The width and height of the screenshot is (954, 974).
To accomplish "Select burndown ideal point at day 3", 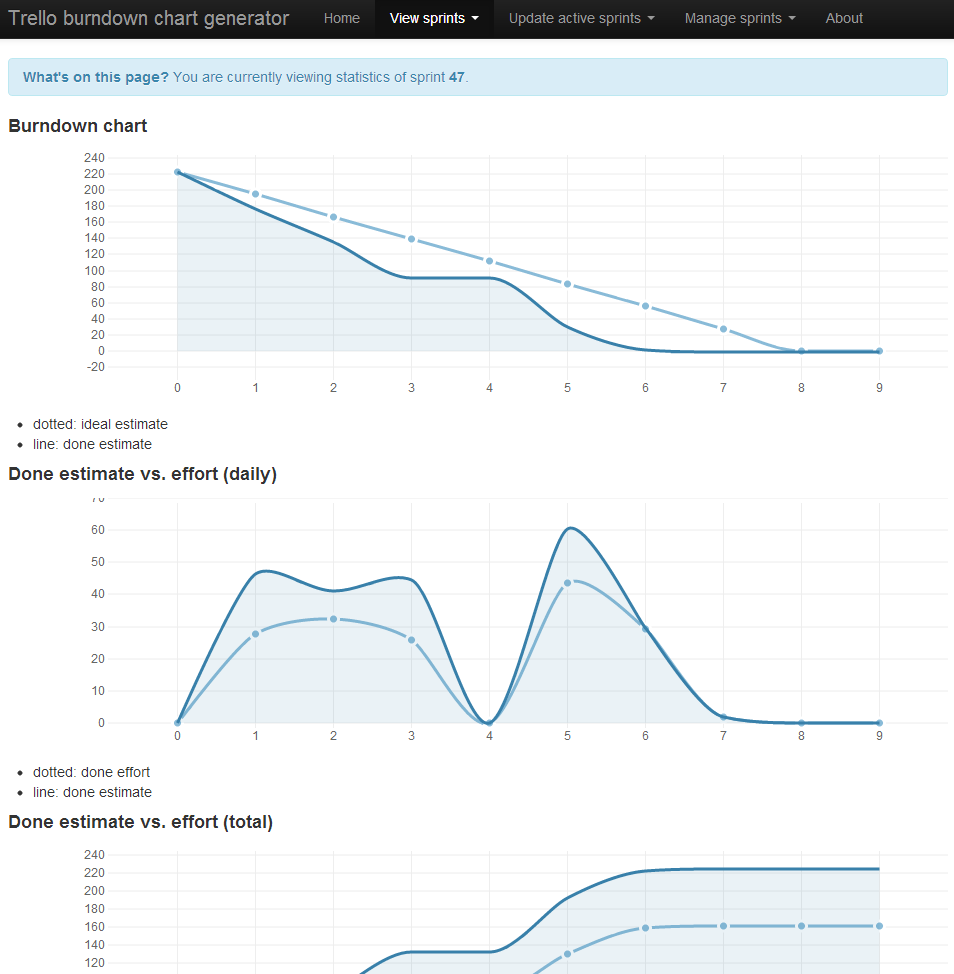I will pos(411,239).
